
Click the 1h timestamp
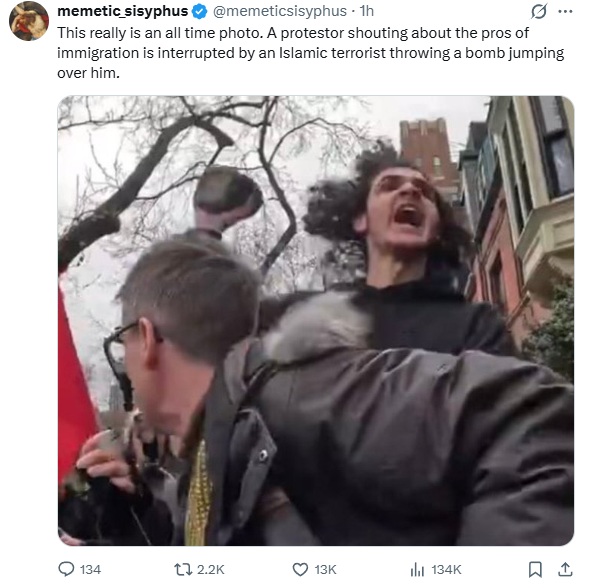(x=367, y=11)
